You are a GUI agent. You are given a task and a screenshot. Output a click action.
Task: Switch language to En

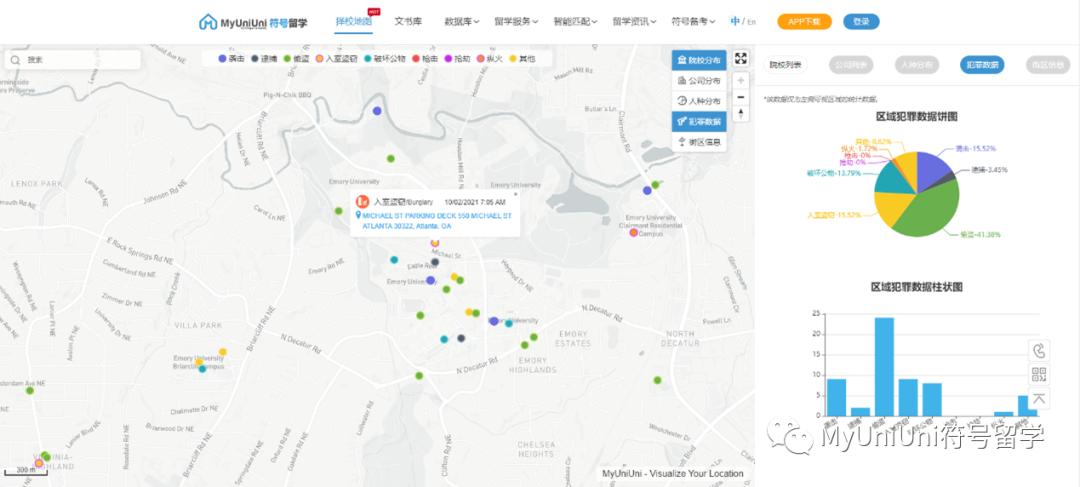(751, 22)
